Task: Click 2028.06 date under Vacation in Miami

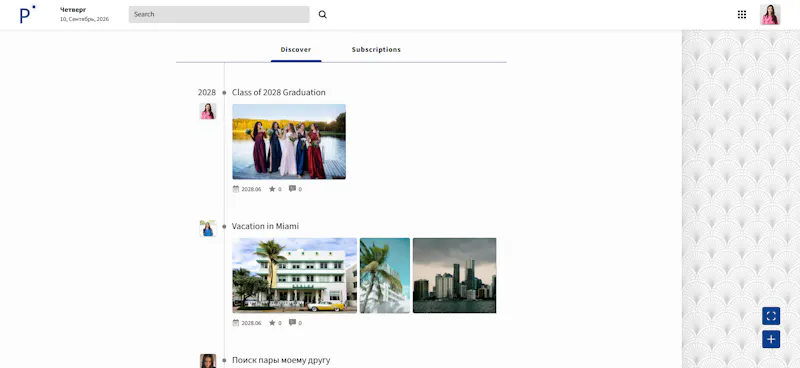Action: [251, 323]
